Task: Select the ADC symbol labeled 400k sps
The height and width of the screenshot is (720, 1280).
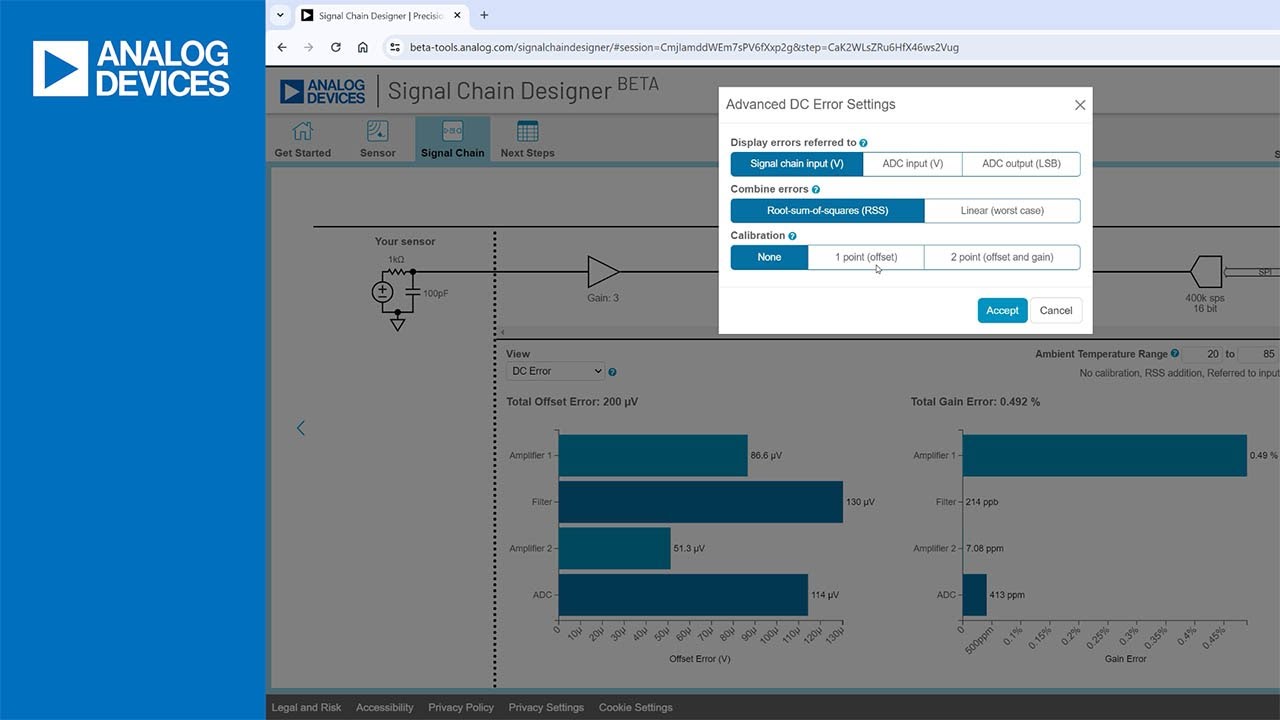Action: tap(1205, 271)
